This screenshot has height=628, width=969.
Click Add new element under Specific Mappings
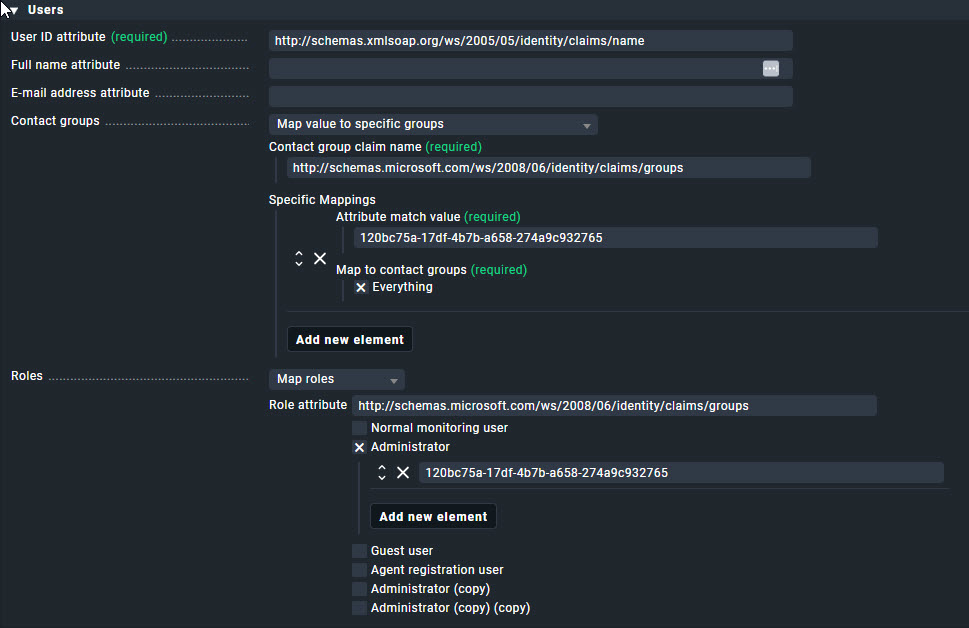coord(349,338)
